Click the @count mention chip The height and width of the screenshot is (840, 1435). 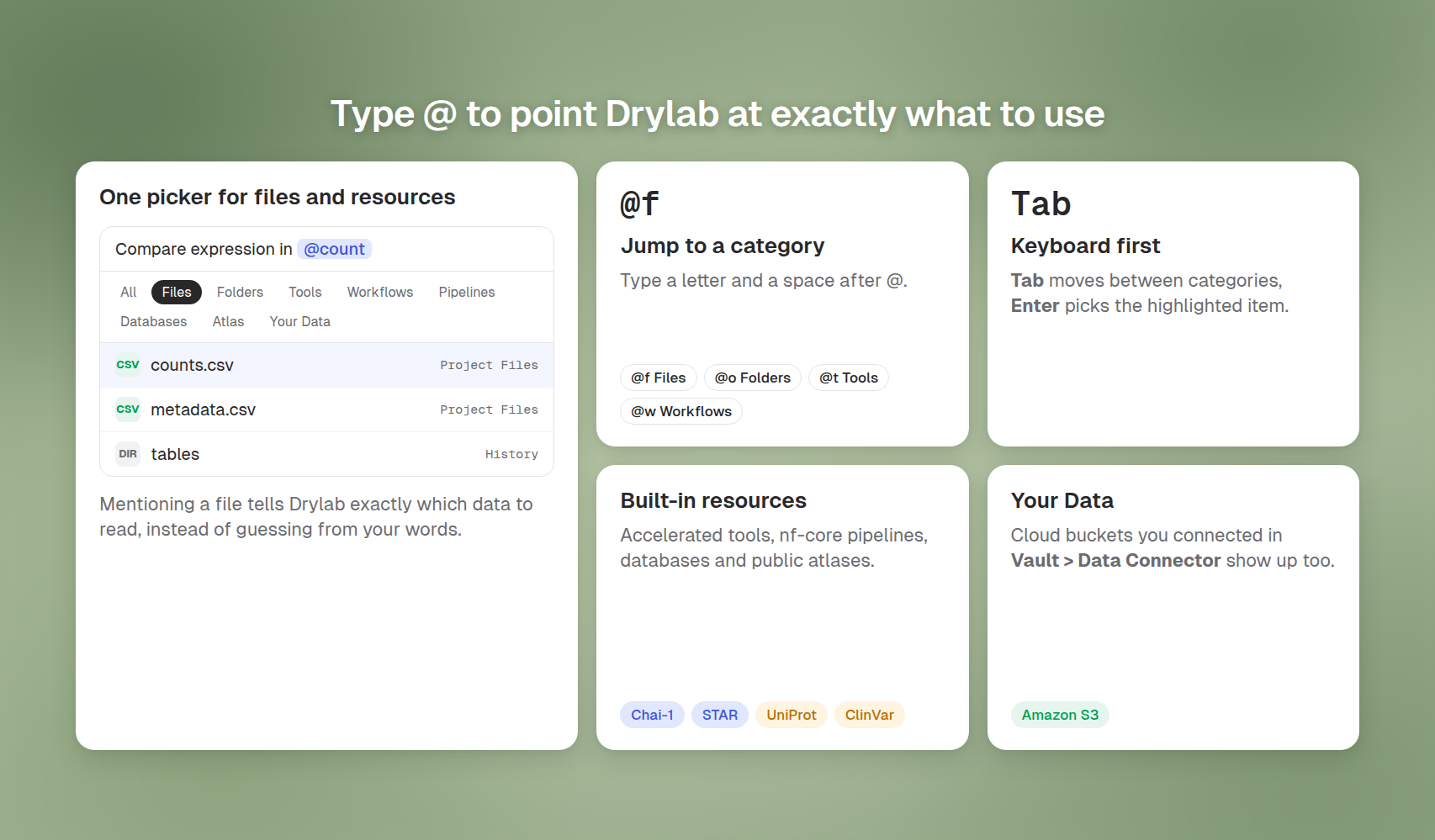pyautogui.click(x=334, y=249)
